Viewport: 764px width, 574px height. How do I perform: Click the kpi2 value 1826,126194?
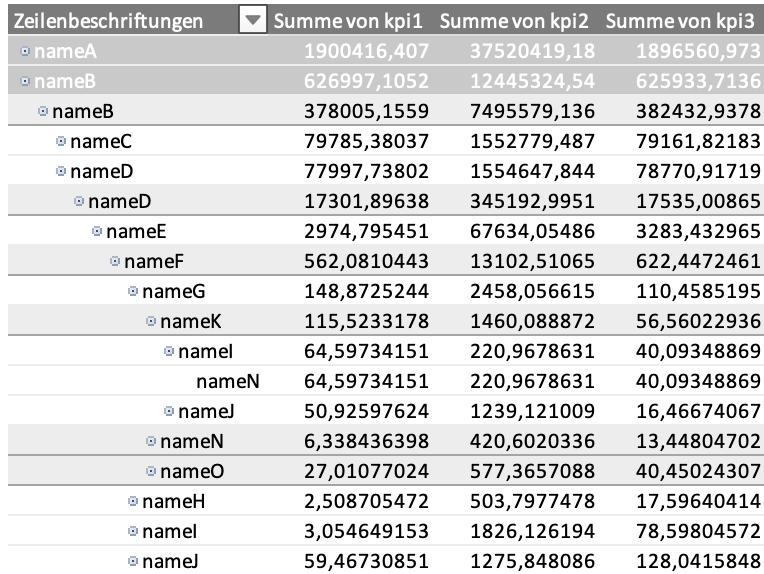point(533,531)
